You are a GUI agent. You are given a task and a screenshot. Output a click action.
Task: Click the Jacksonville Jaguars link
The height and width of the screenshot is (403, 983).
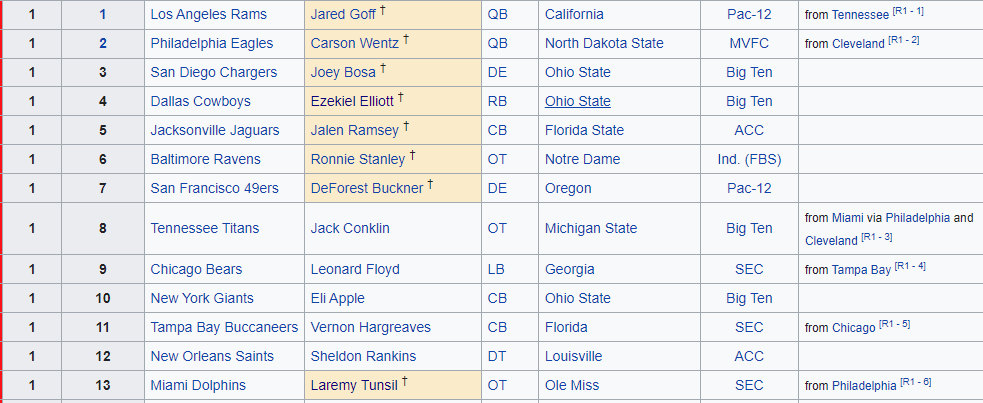[215, 130]
